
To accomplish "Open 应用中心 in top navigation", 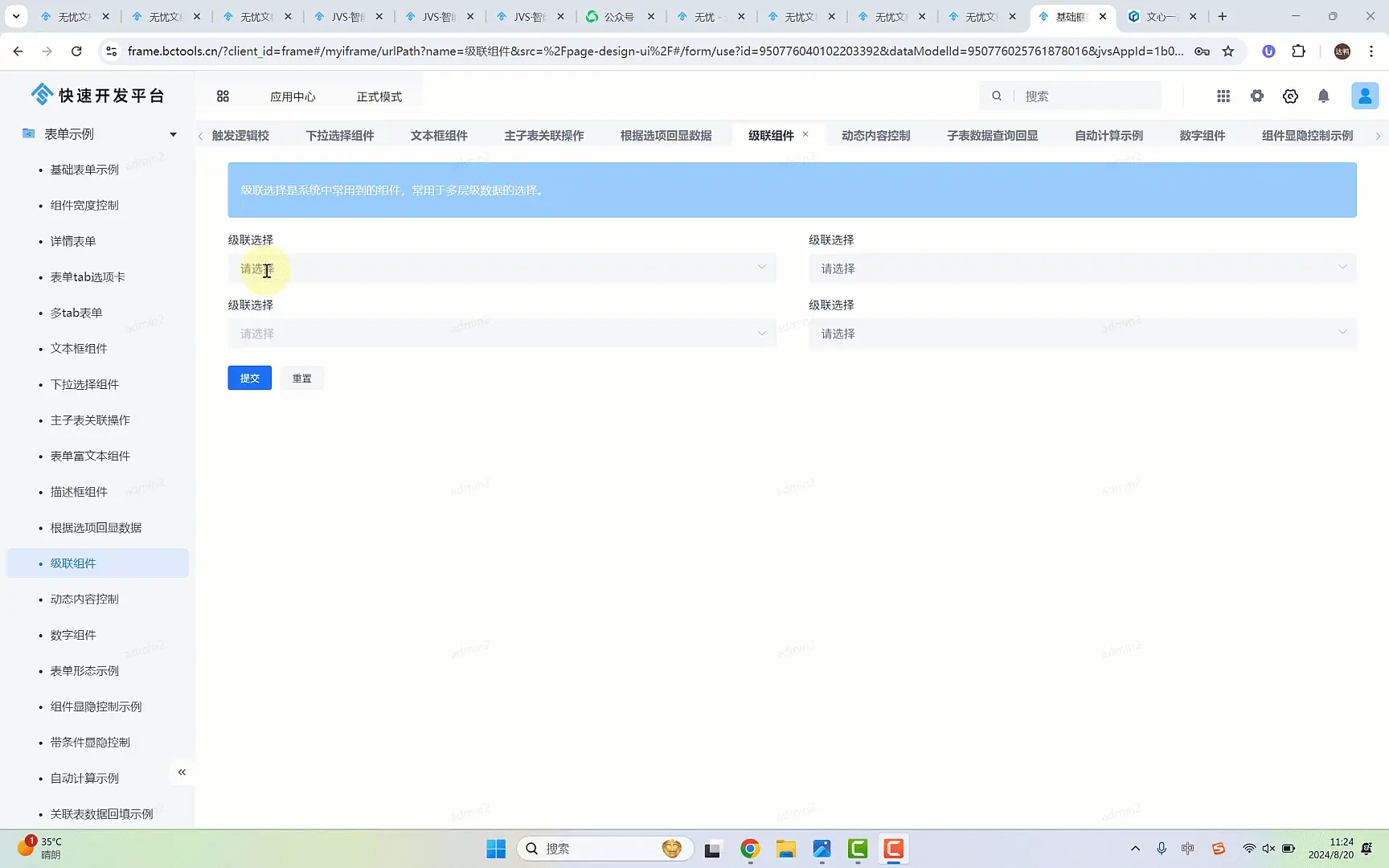I will [x=293, y=96].
